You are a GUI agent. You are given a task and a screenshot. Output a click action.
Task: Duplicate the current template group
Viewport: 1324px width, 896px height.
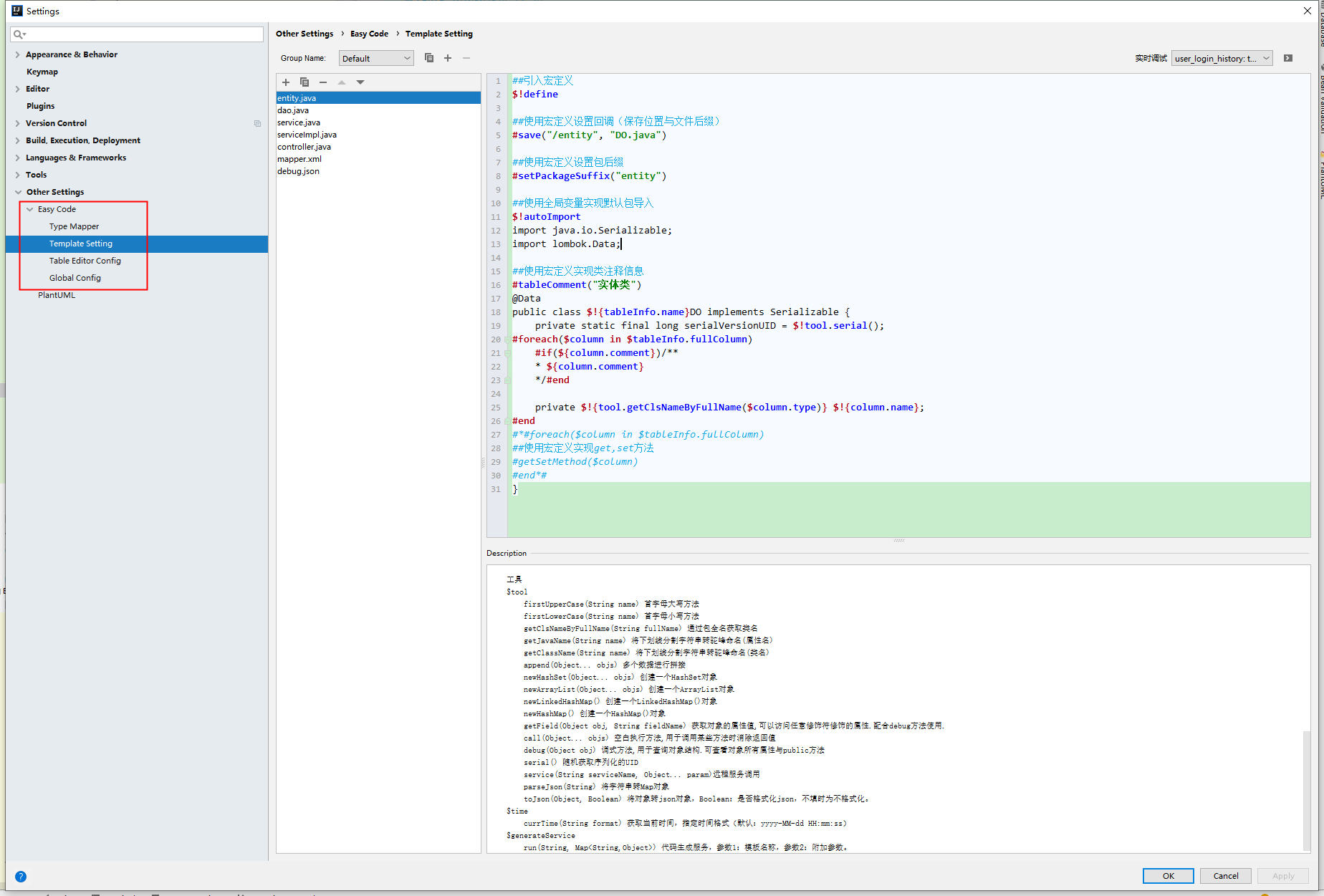429,58
